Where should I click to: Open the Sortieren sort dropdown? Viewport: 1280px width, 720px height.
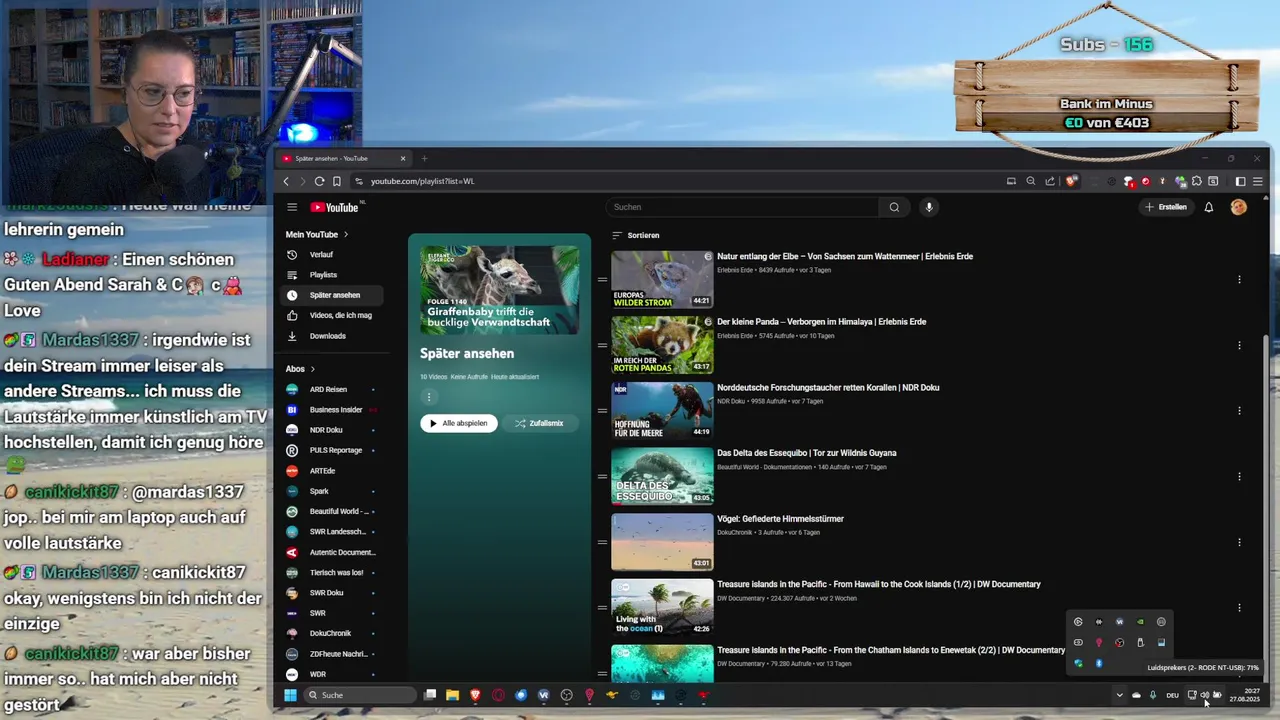(x=635, y=235)
